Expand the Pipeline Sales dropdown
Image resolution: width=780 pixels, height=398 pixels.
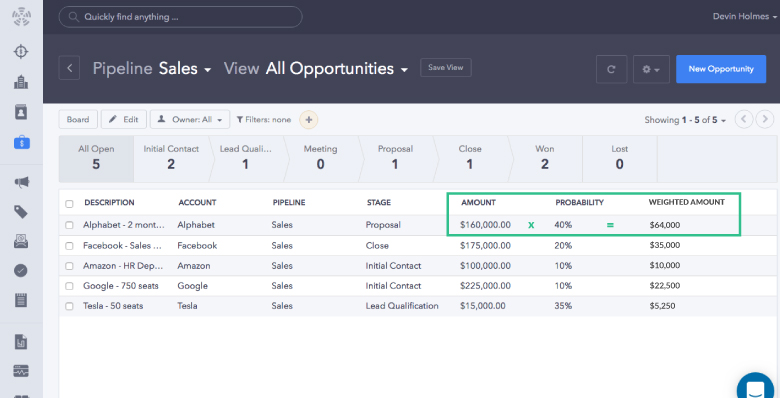coord(185,69)
